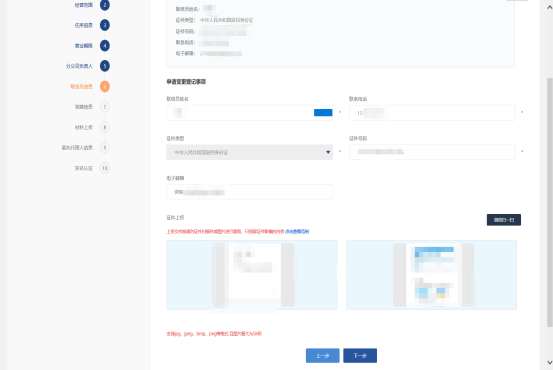Image resolution: width=553 pixels, height=370 pixels.
Task: Select step 10 实名认证 circle
Action: coord(105,168)
